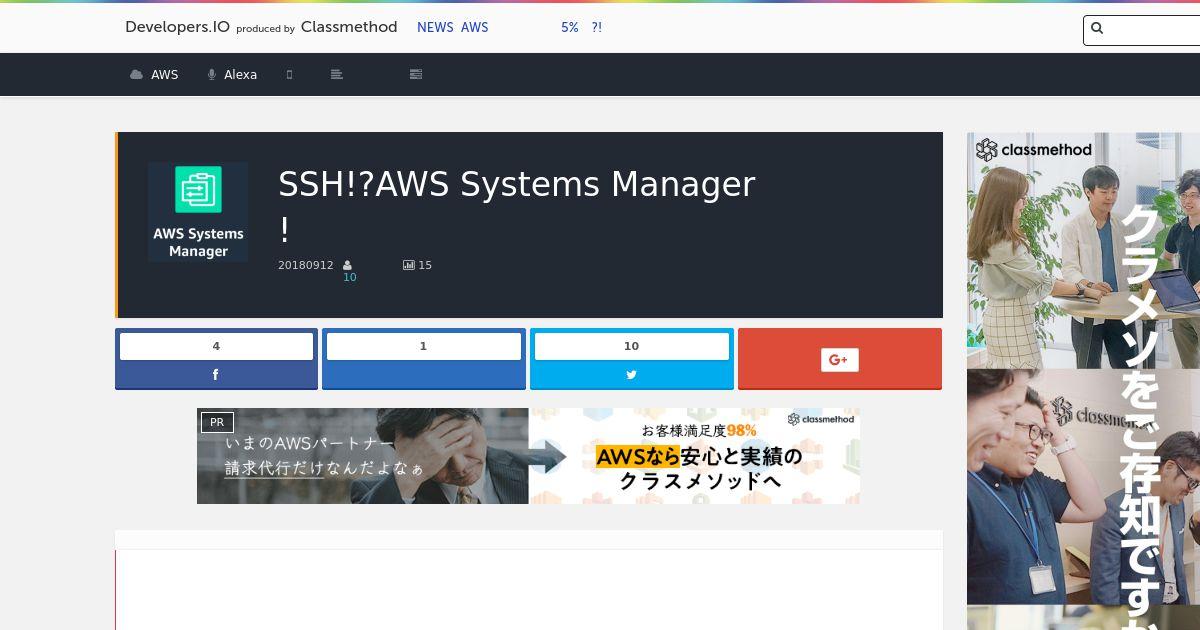Click the classmethod logo on the sidebar ad

point(1034,150)
